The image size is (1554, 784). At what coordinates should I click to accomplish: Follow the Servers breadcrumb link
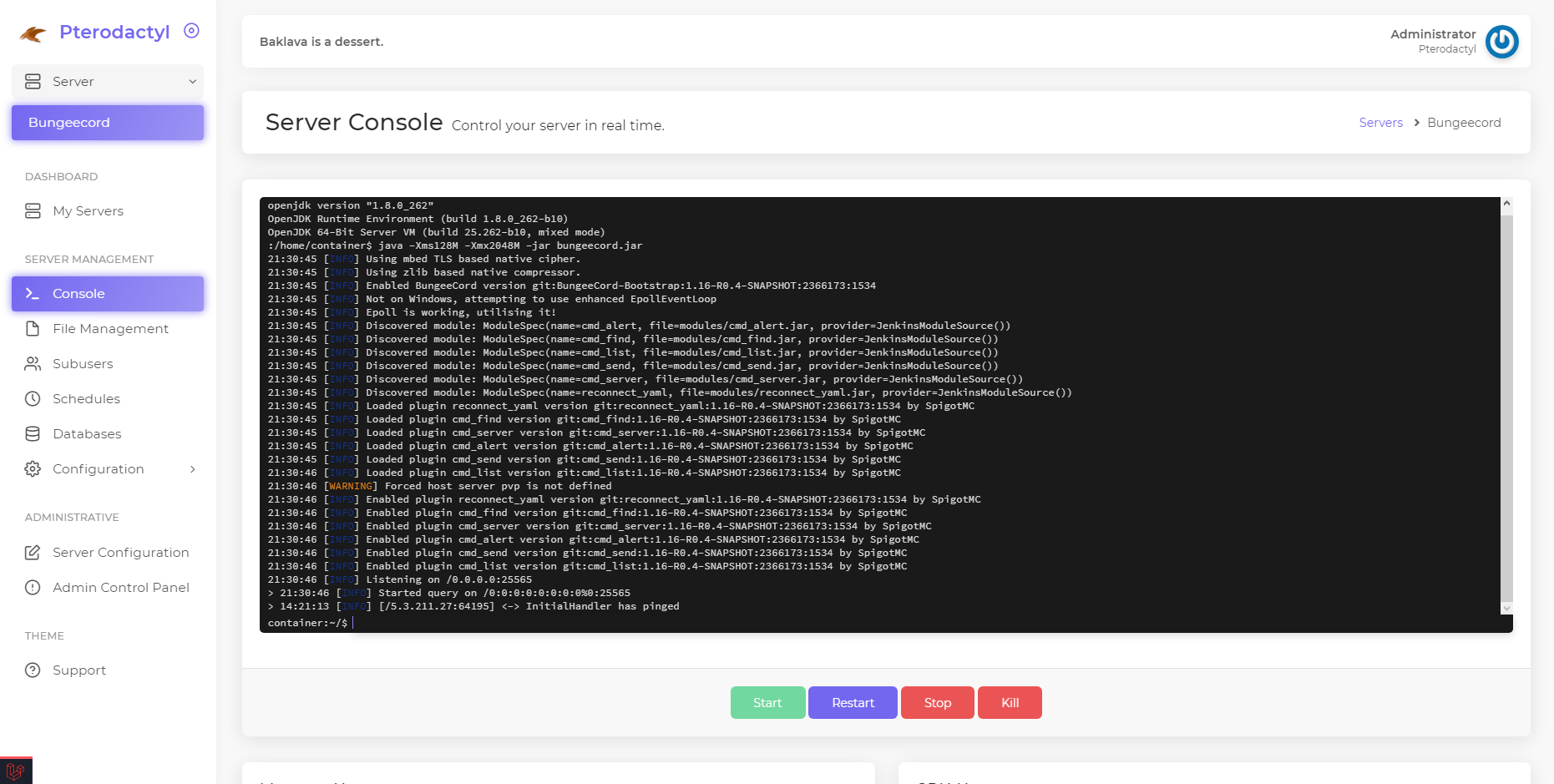pos(1380,123)
